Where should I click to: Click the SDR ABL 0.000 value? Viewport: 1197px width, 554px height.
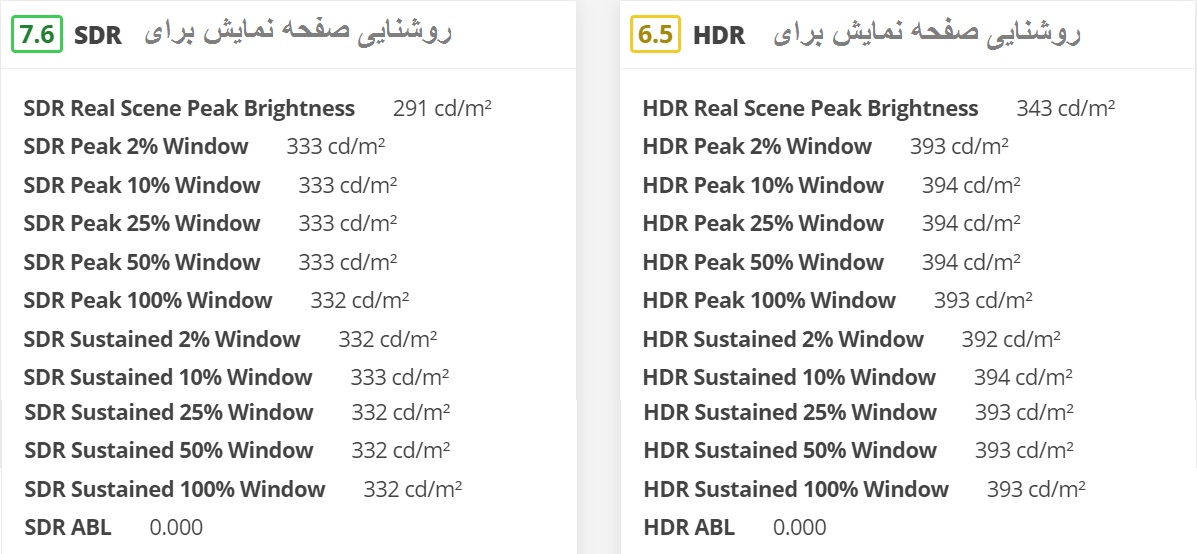tap(176, 527)
